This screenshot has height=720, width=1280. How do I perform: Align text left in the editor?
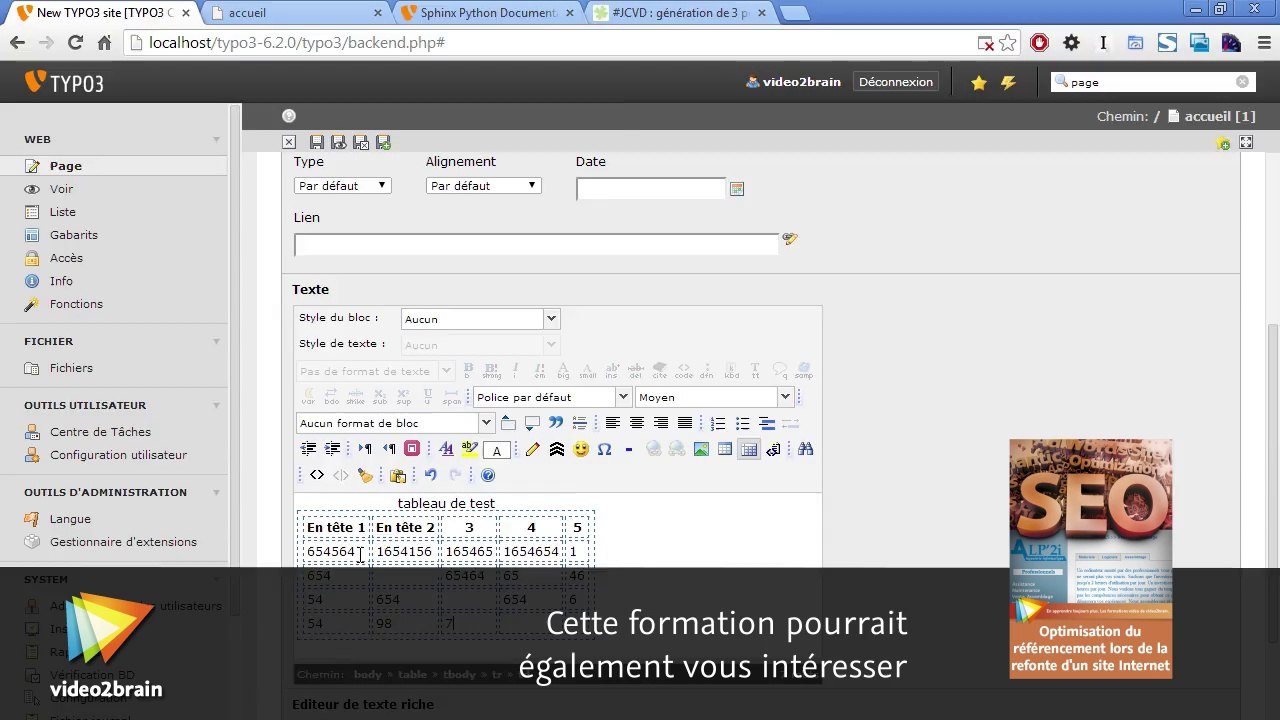pyautogui.click(x=612, y=423)
